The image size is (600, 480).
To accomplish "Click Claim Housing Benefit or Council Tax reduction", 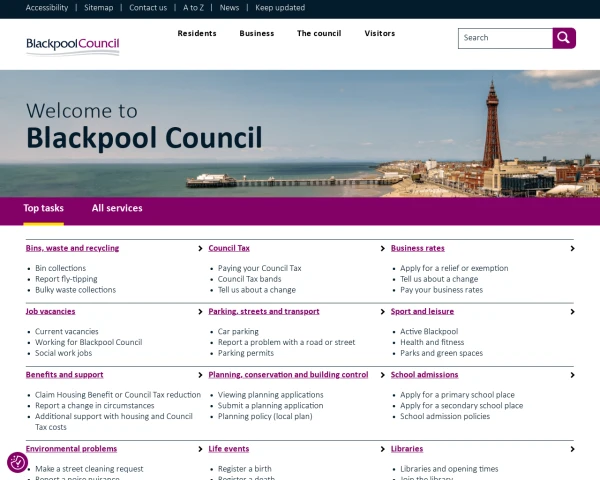I will pyautogui.click(x=118, y=394).
